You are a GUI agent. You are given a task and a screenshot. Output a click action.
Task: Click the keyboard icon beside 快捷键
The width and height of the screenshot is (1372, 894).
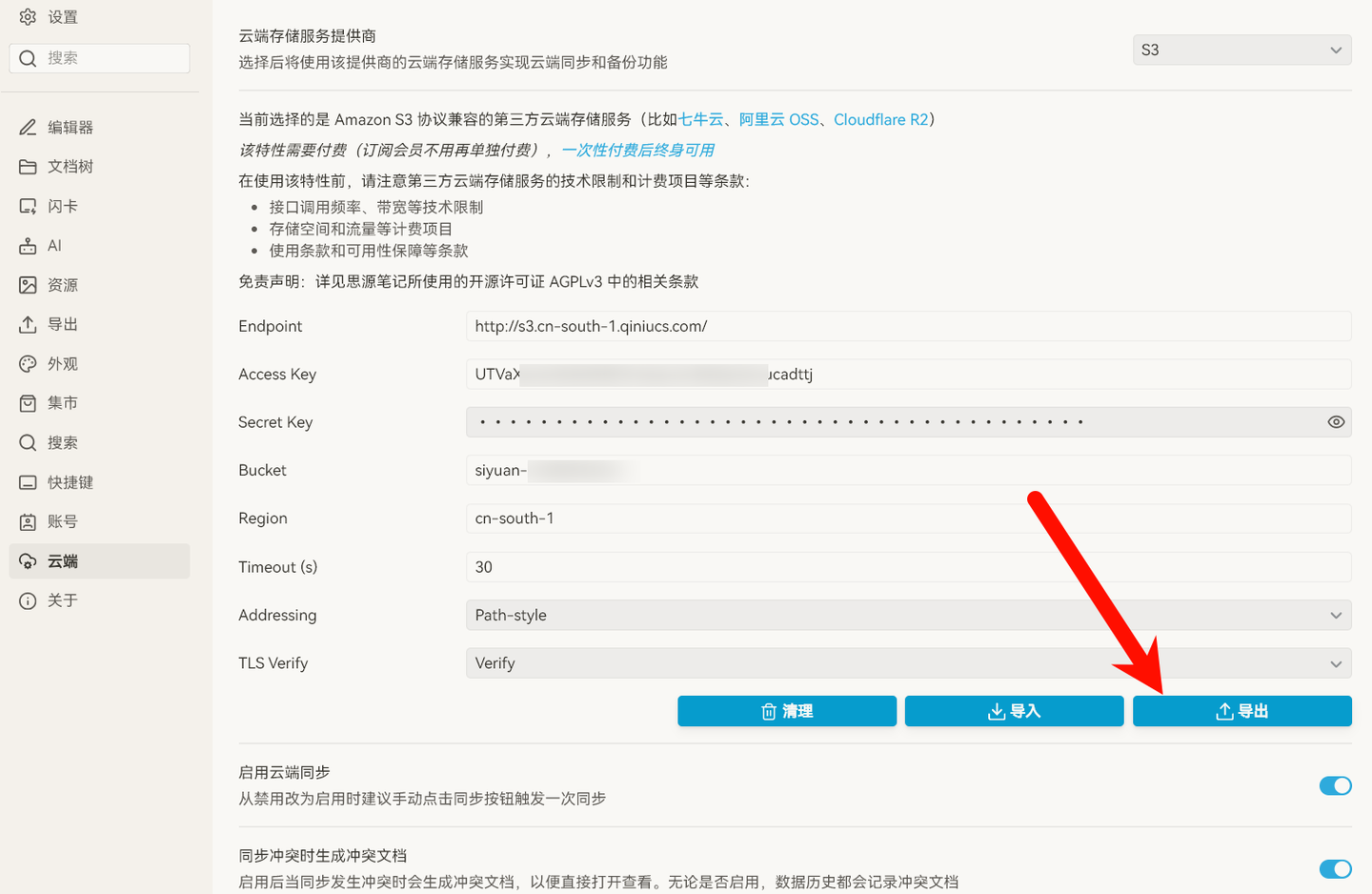pyautogui.click(x=28, y=482)
